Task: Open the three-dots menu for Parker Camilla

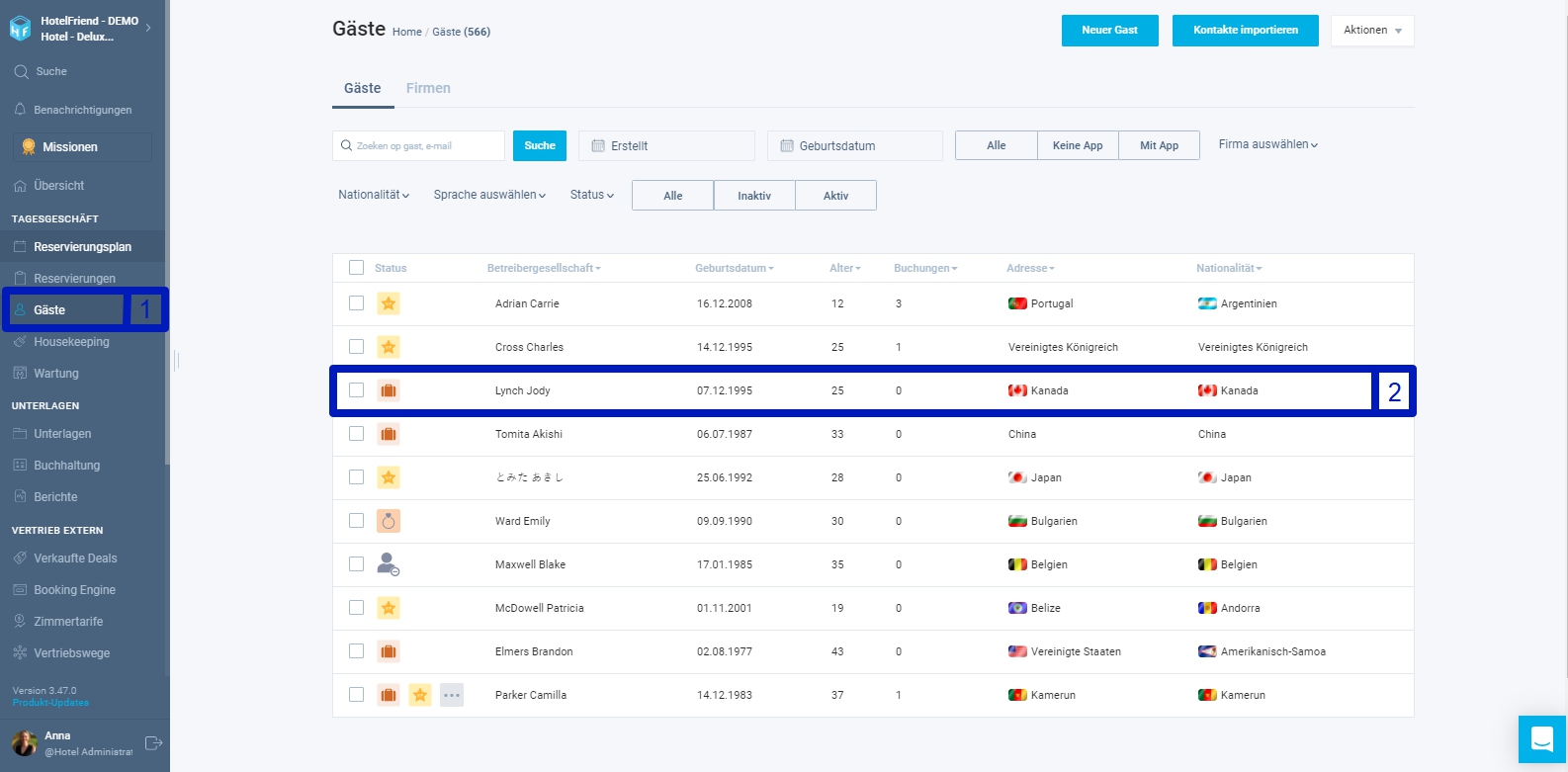Action: [x=452, y=695]
